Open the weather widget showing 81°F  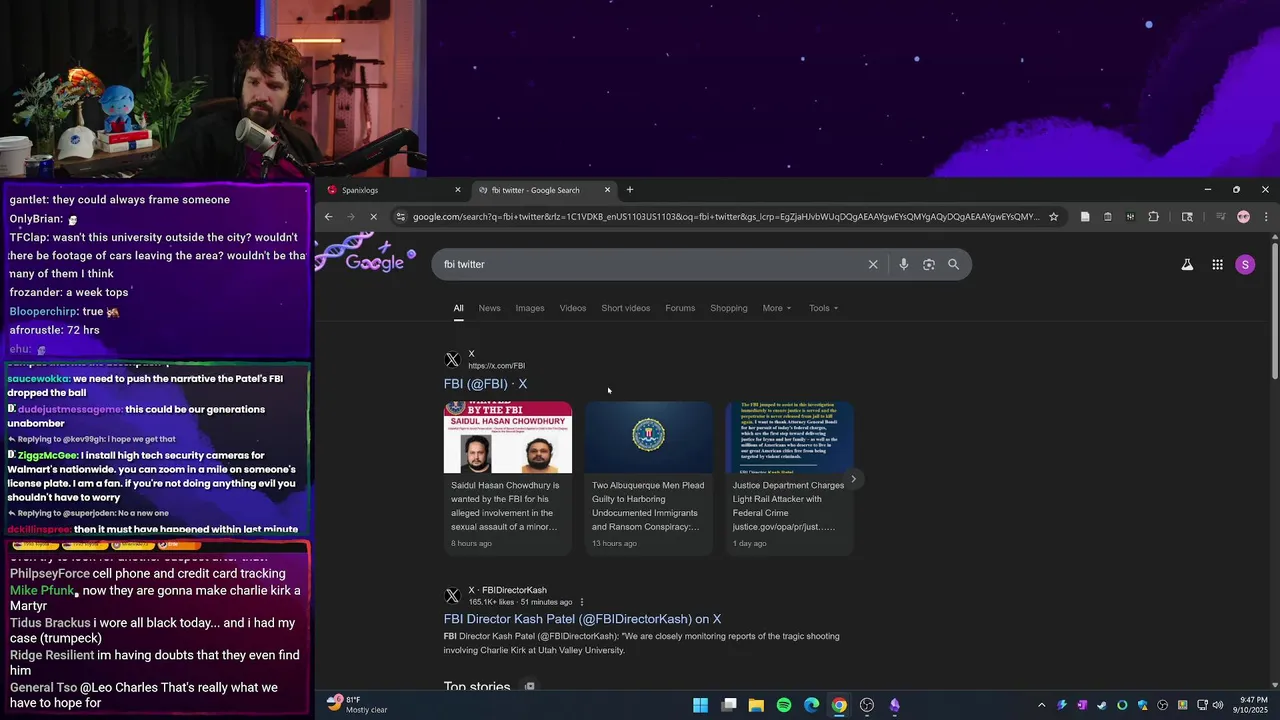[x=358, y=705]
